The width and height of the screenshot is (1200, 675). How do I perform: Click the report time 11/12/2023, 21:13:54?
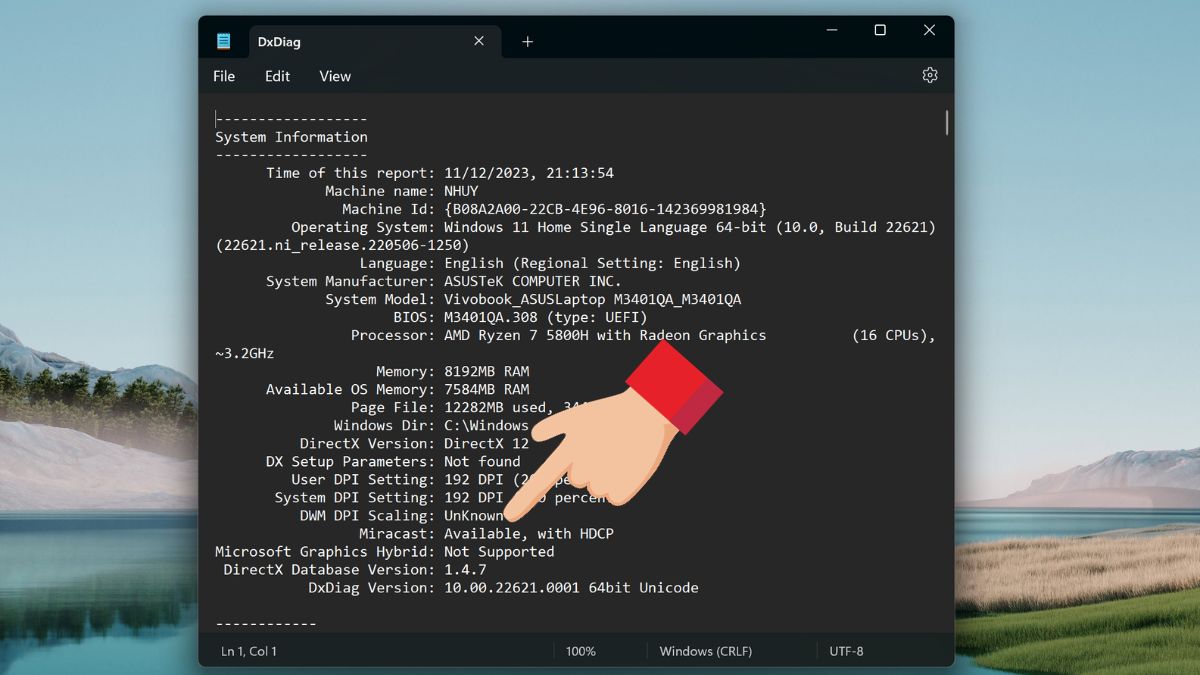coord(529,173)
